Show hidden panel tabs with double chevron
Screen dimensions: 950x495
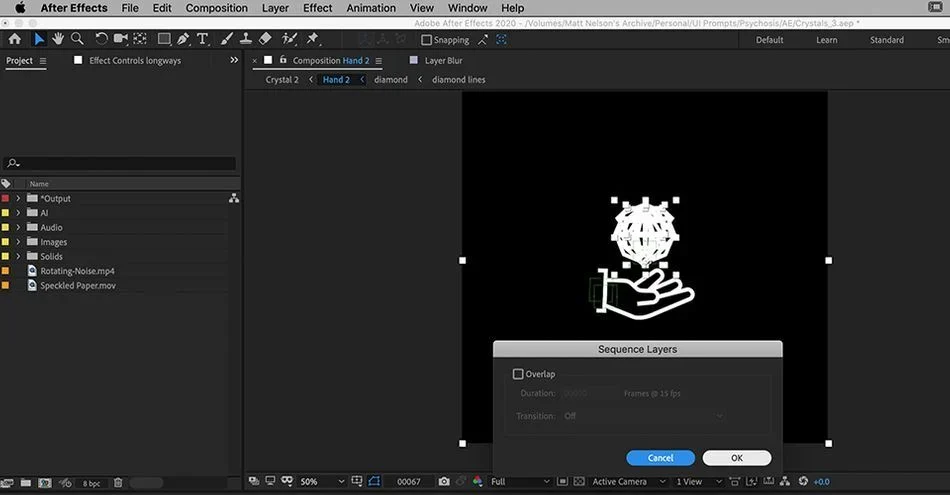(234, 60)
